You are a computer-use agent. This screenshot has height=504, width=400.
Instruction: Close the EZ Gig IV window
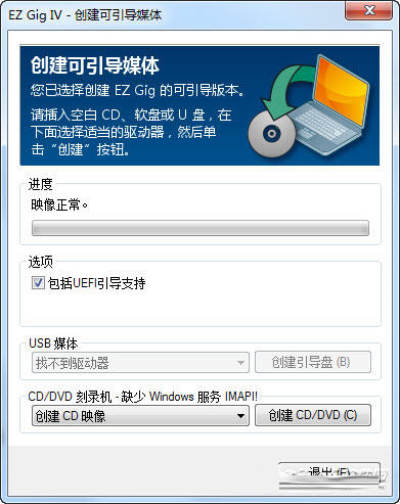tap(368, 11)
